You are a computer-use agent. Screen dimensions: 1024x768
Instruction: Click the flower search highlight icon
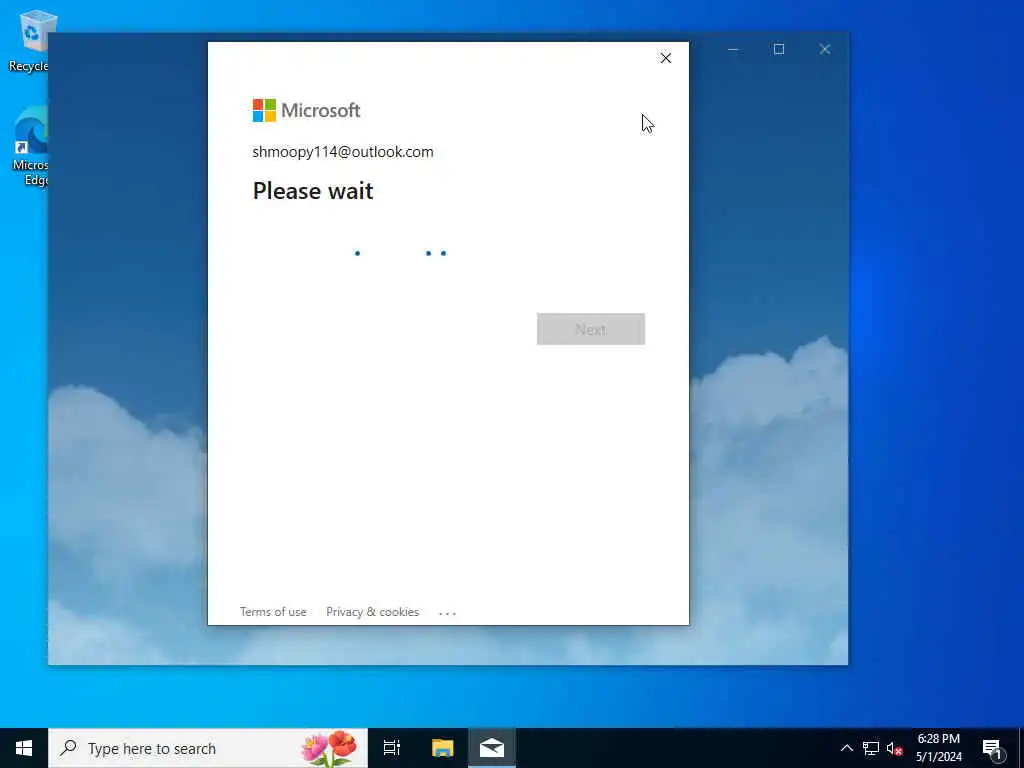[329, 748]
